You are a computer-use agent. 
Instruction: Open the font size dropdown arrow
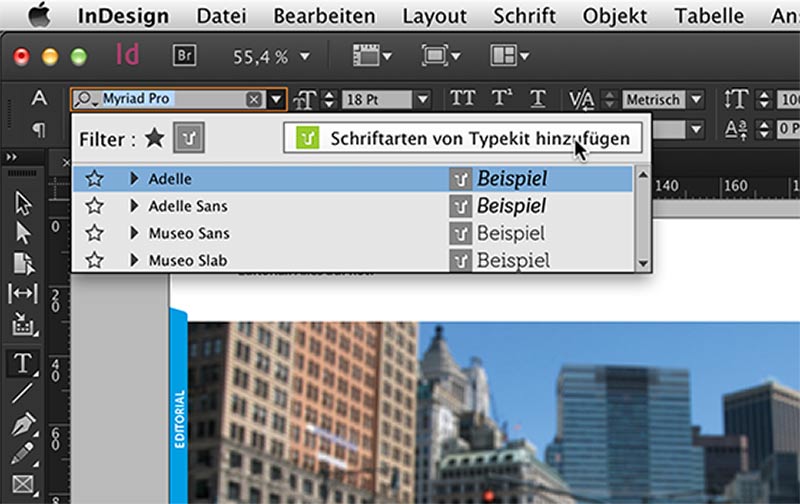(x=422, y=99)
